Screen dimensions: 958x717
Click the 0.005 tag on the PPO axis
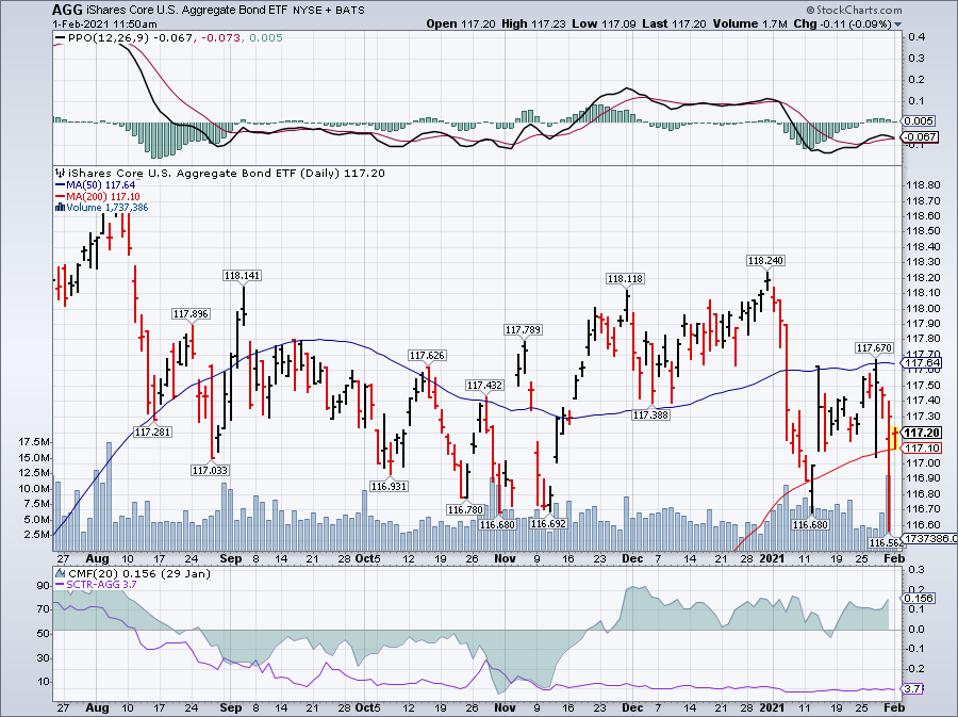(919, 121)
